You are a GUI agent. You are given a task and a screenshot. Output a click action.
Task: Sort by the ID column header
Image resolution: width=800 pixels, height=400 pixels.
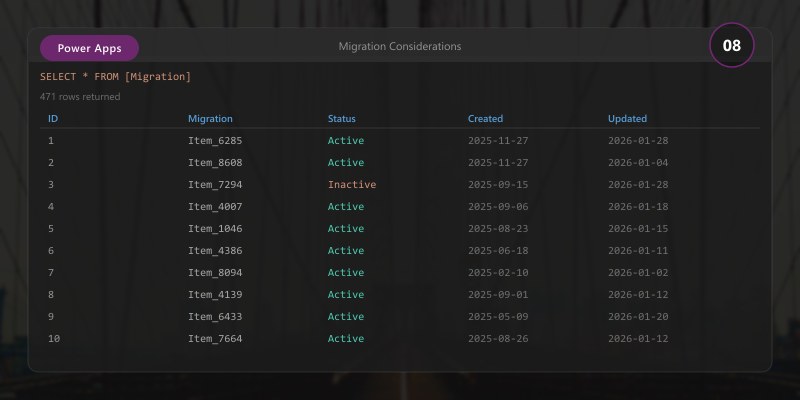pos(53,118)
